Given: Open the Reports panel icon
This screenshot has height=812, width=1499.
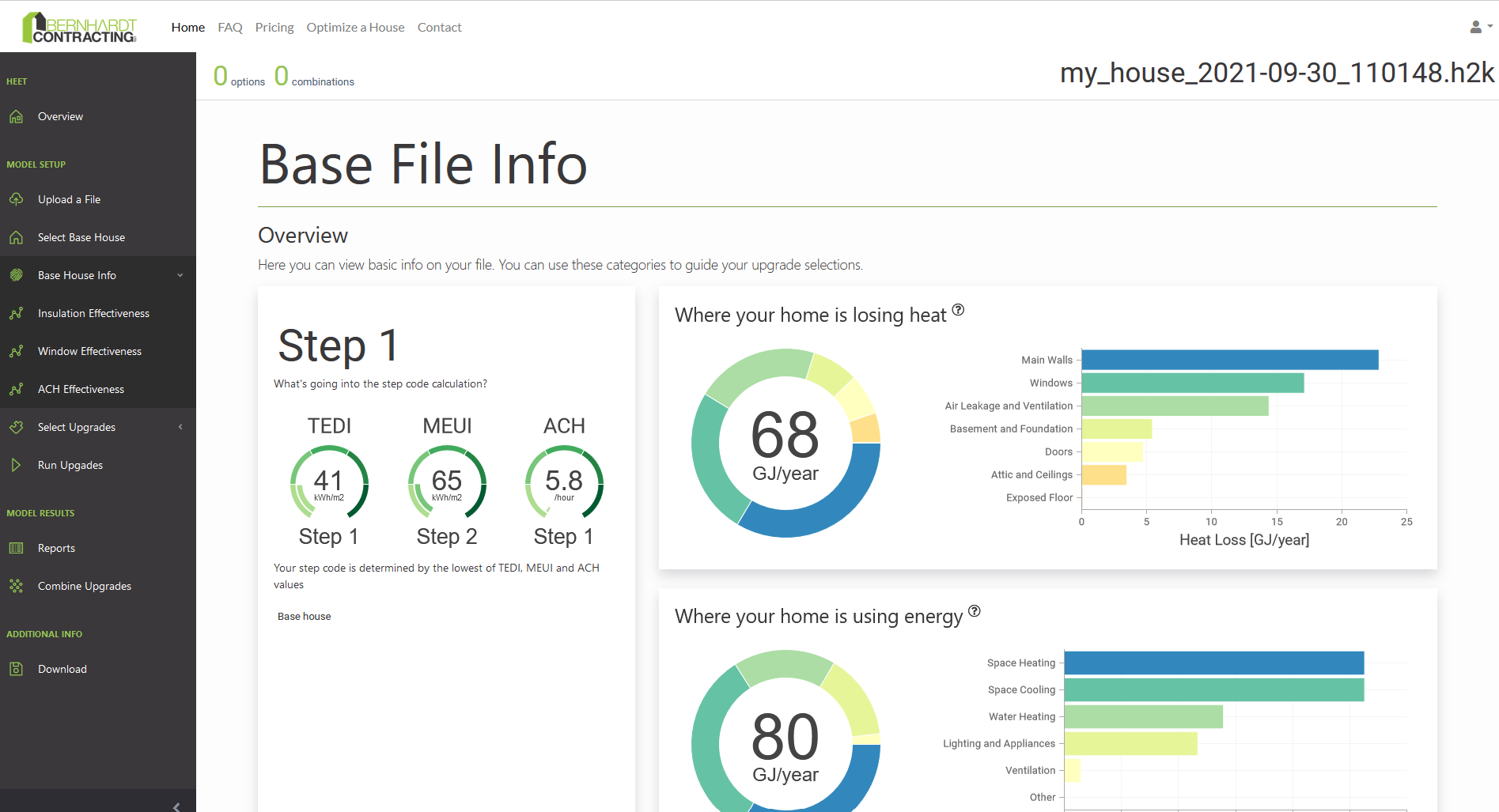Looking at the screenshot, I should pos(17,547).
